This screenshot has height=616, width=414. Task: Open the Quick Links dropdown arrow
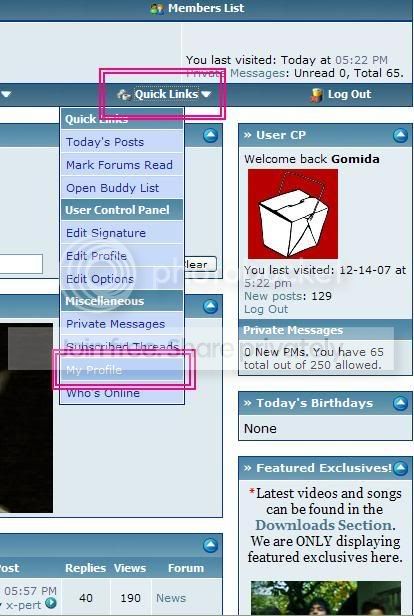click(206, 94)
